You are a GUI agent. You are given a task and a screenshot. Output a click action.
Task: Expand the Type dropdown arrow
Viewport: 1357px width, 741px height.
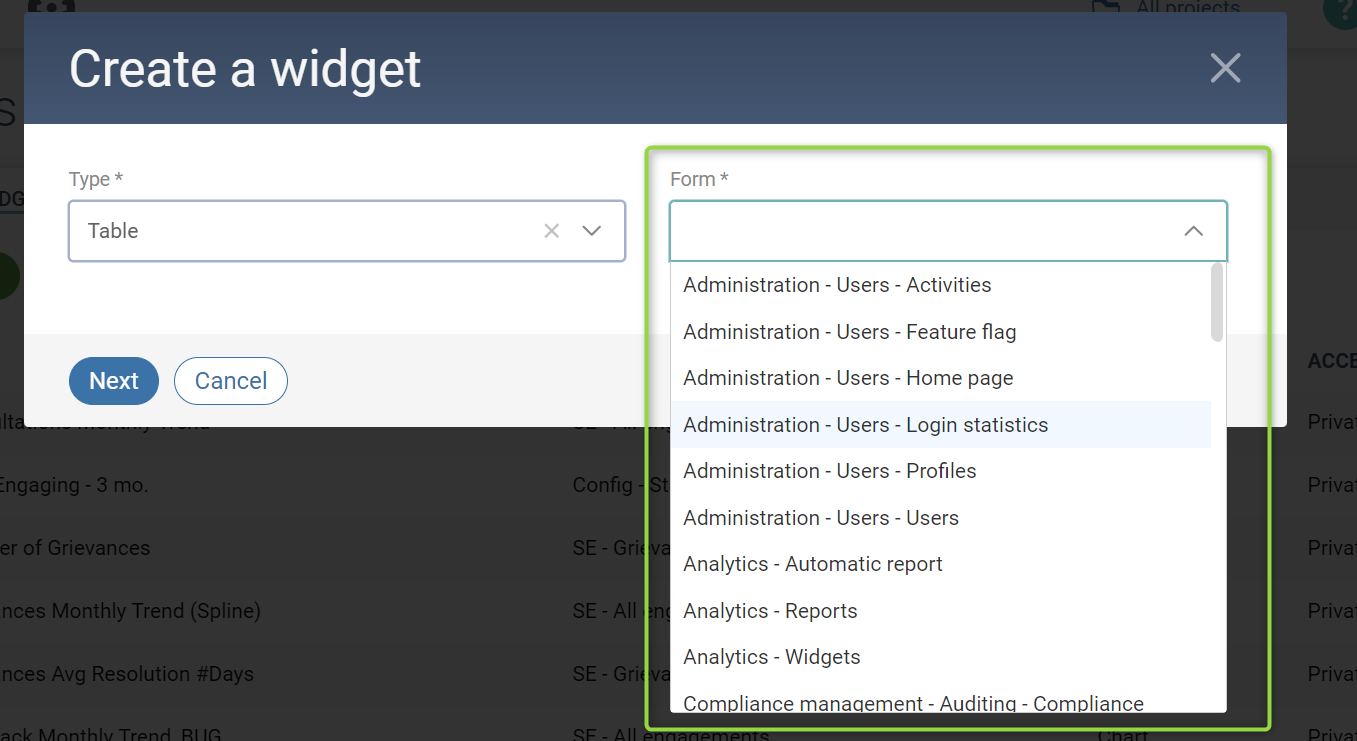click(592, 231)
